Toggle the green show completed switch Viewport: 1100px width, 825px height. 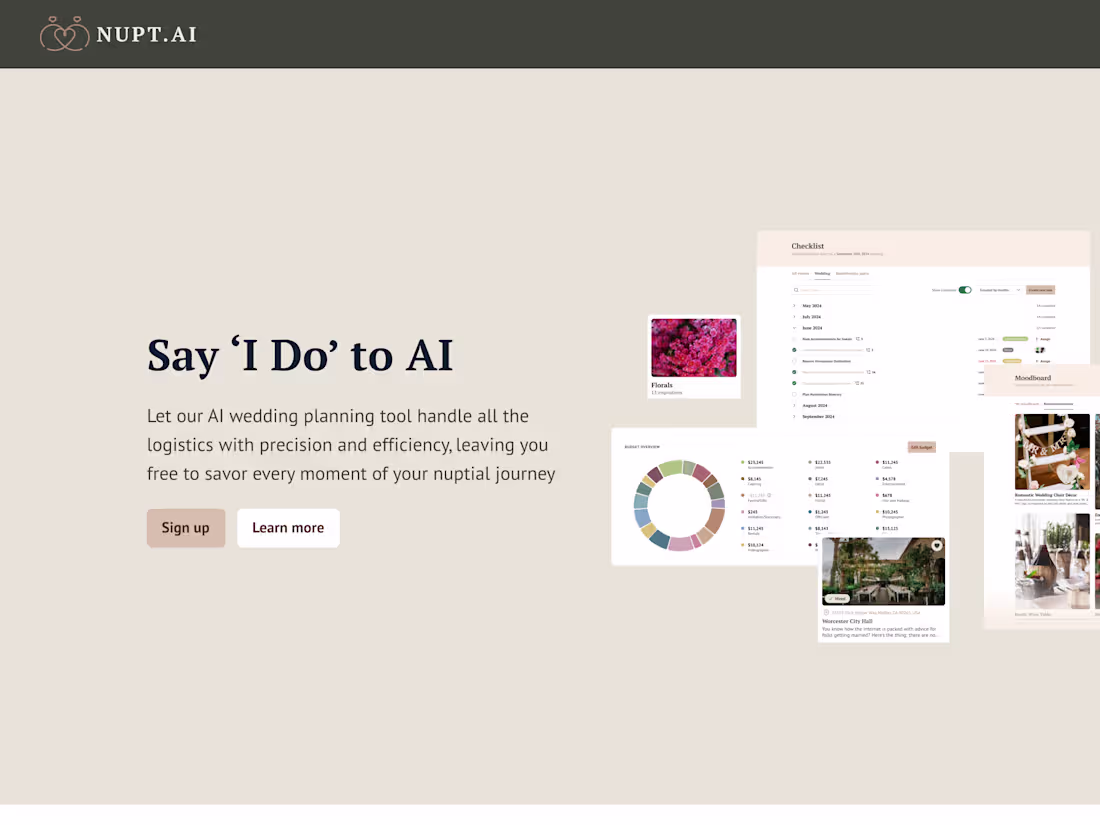[965, 290]
